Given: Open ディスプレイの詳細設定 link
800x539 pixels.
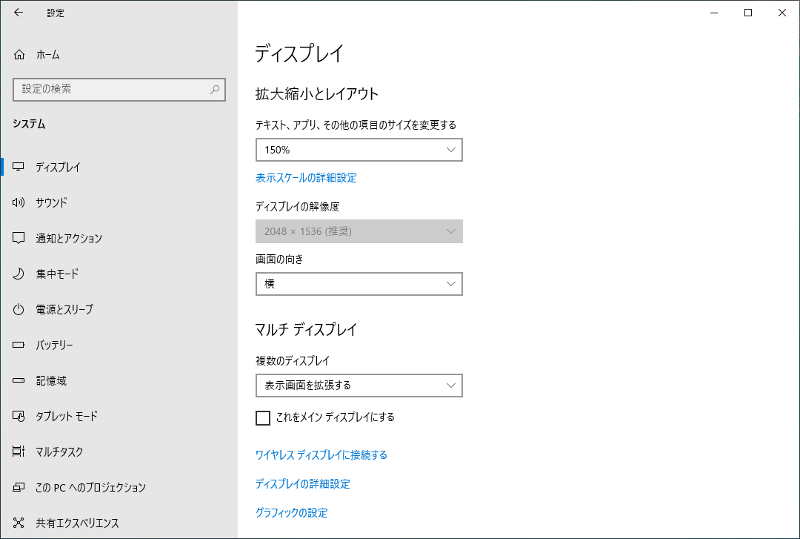Looking at the screenshot, I should (x=303, y=484).
